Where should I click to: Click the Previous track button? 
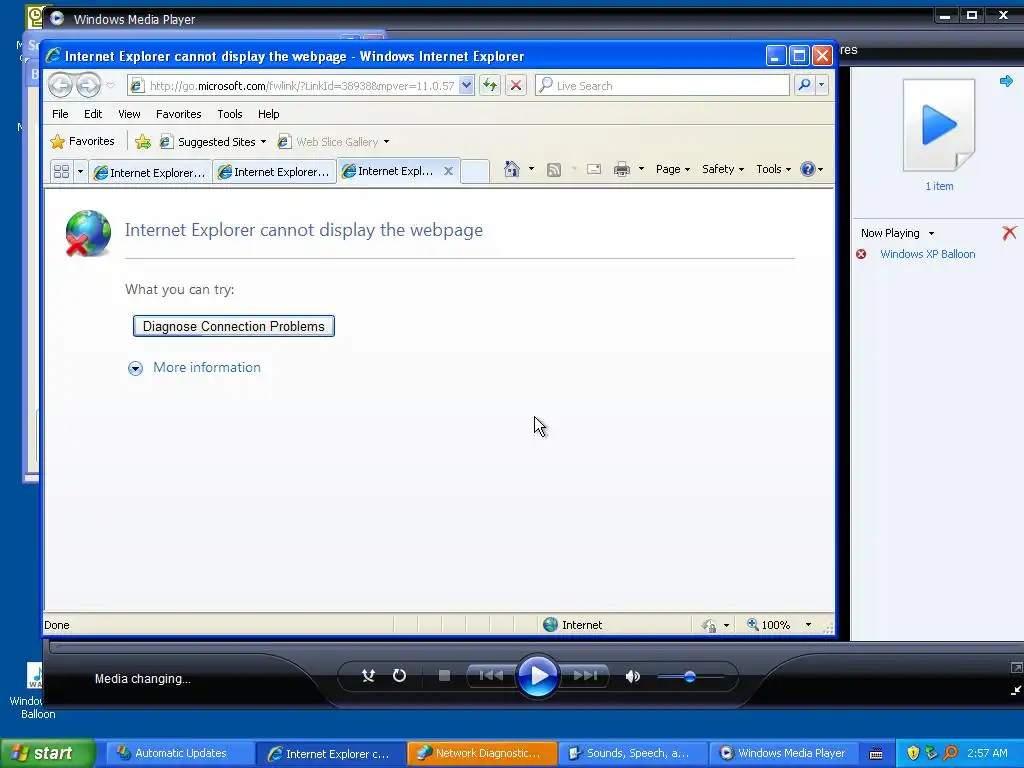pos(492,676)
